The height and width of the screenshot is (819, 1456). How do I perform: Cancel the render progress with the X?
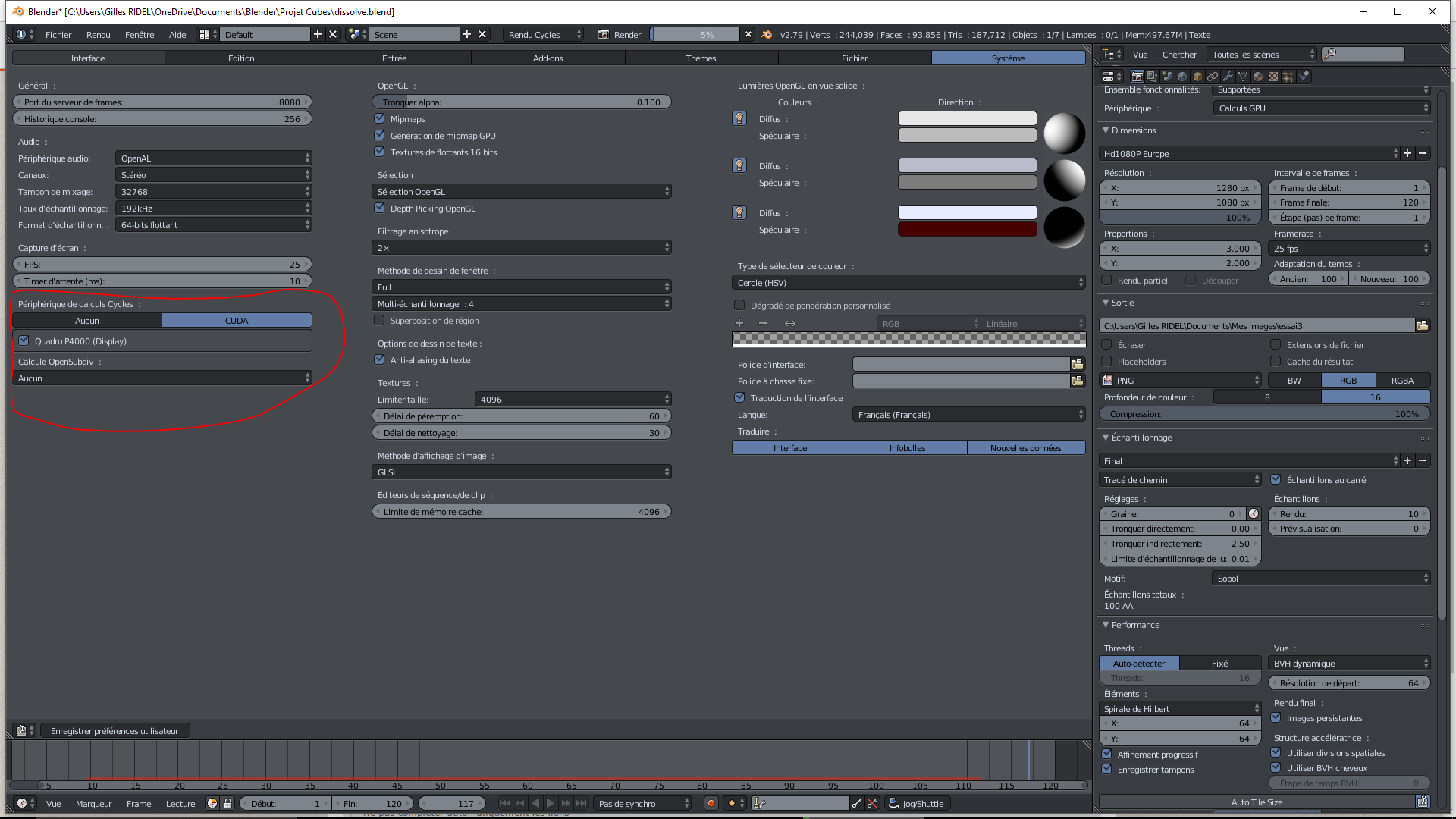(748, 34)
